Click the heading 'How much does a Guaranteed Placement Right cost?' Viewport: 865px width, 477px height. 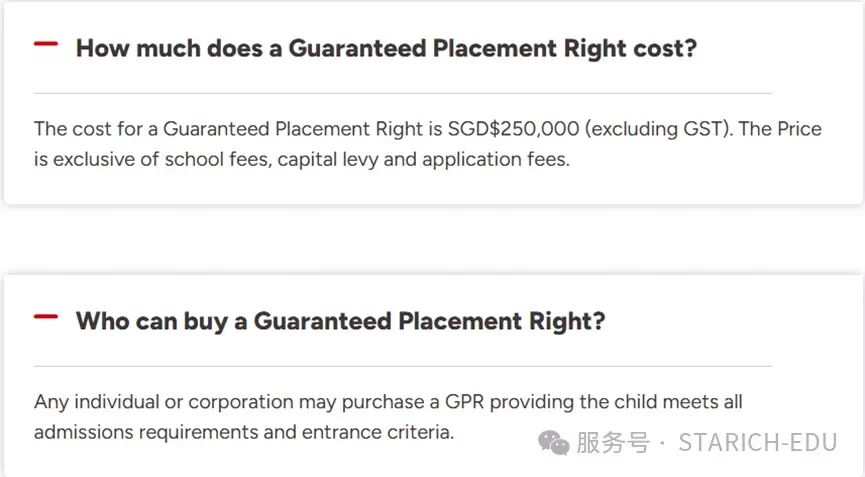tap(386, 49)
